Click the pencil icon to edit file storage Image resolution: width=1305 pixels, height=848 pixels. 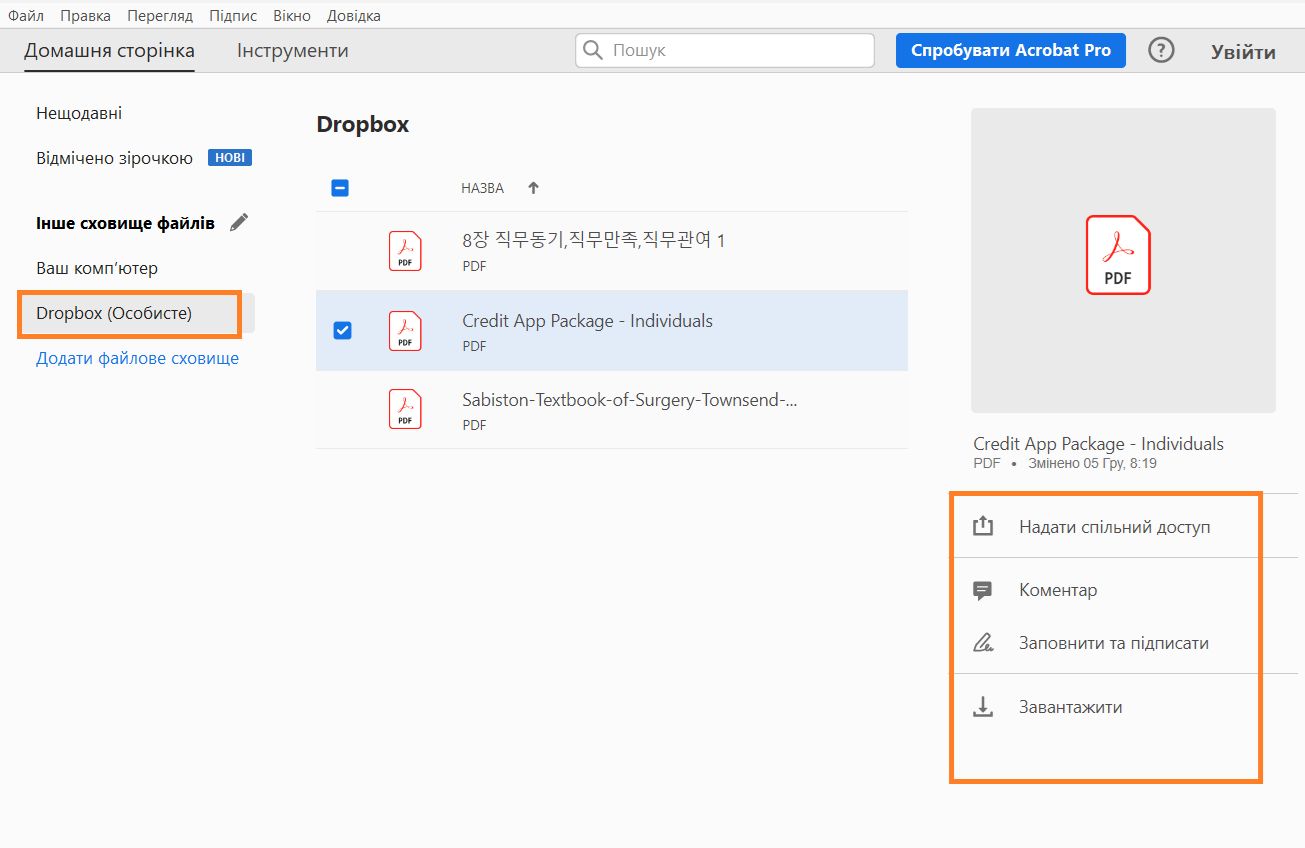[x=238, y=223]
